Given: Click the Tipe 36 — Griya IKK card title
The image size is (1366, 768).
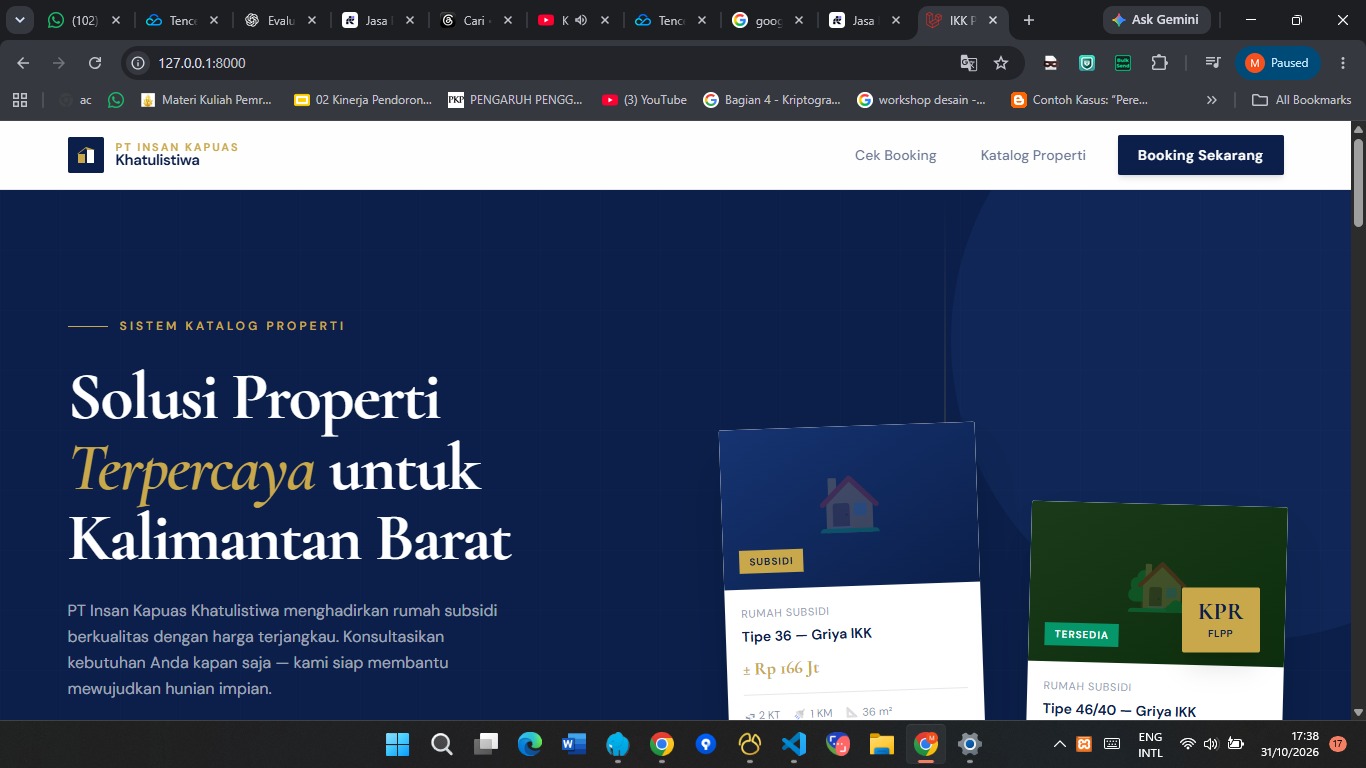Looking at the screenshot, I should (x=807, y=635).
